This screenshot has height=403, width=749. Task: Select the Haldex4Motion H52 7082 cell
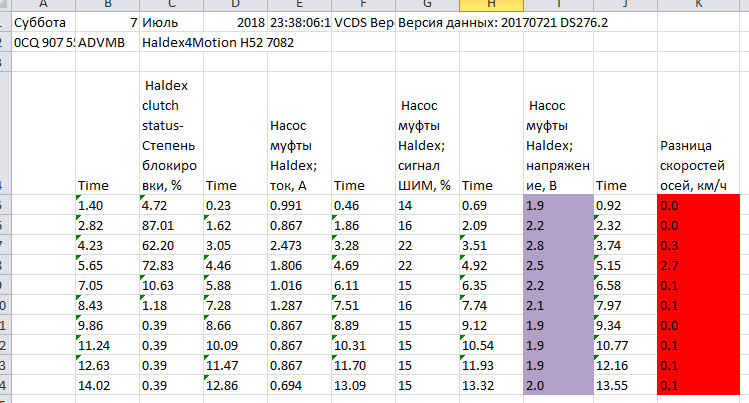(218, 42)
